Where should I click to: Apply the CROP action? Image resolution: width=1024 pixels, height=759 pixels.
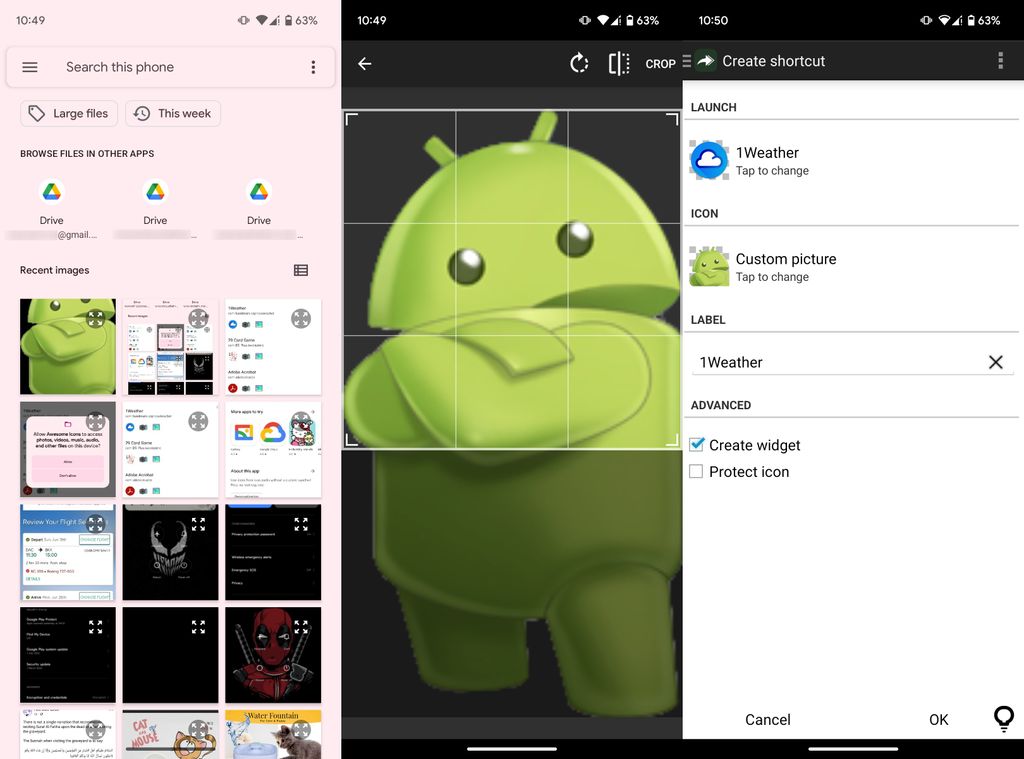point(660,63)
